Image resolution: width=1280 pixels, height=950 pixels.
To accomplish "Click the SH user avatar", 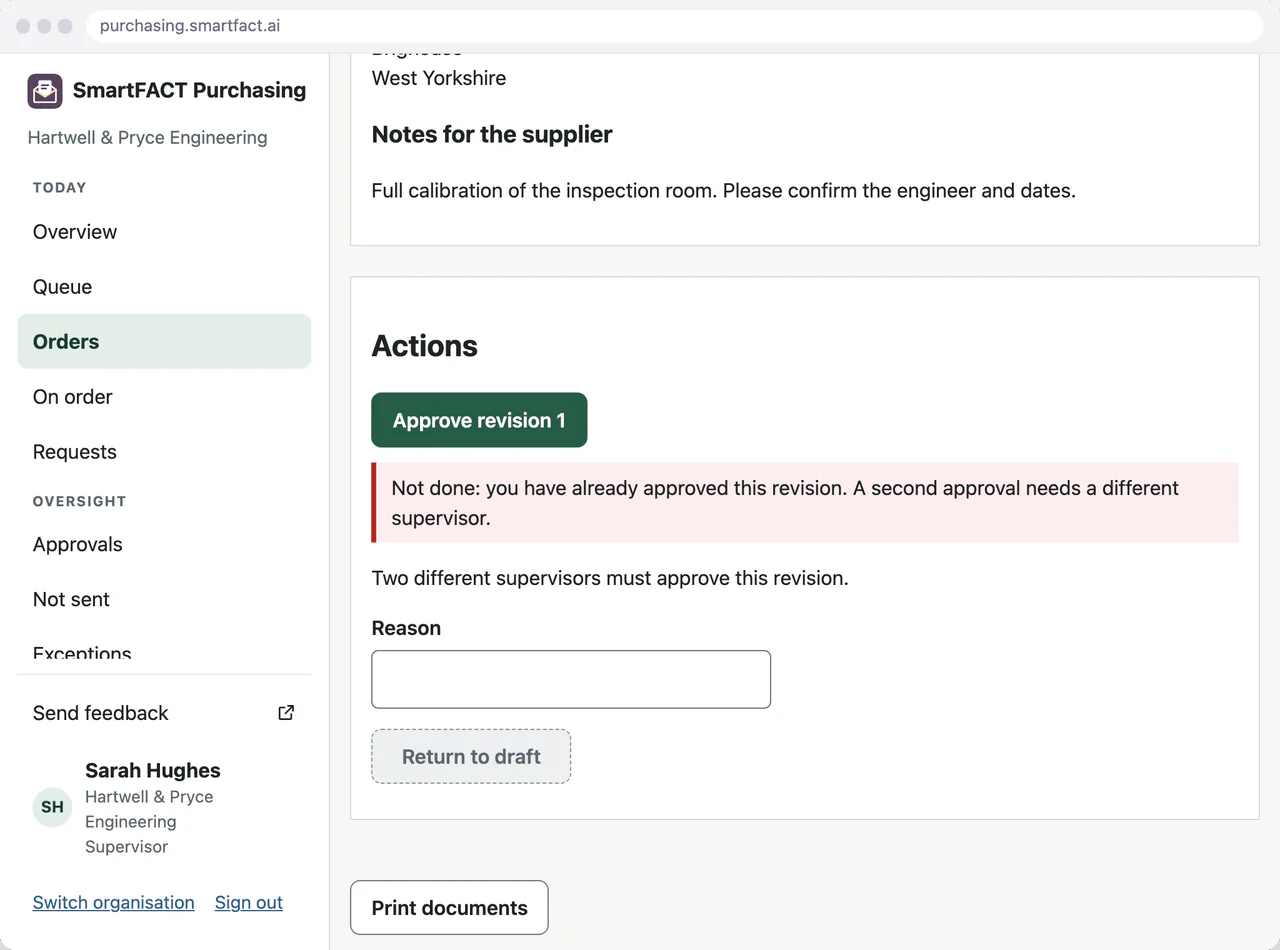I will click(x=52, y=807).
